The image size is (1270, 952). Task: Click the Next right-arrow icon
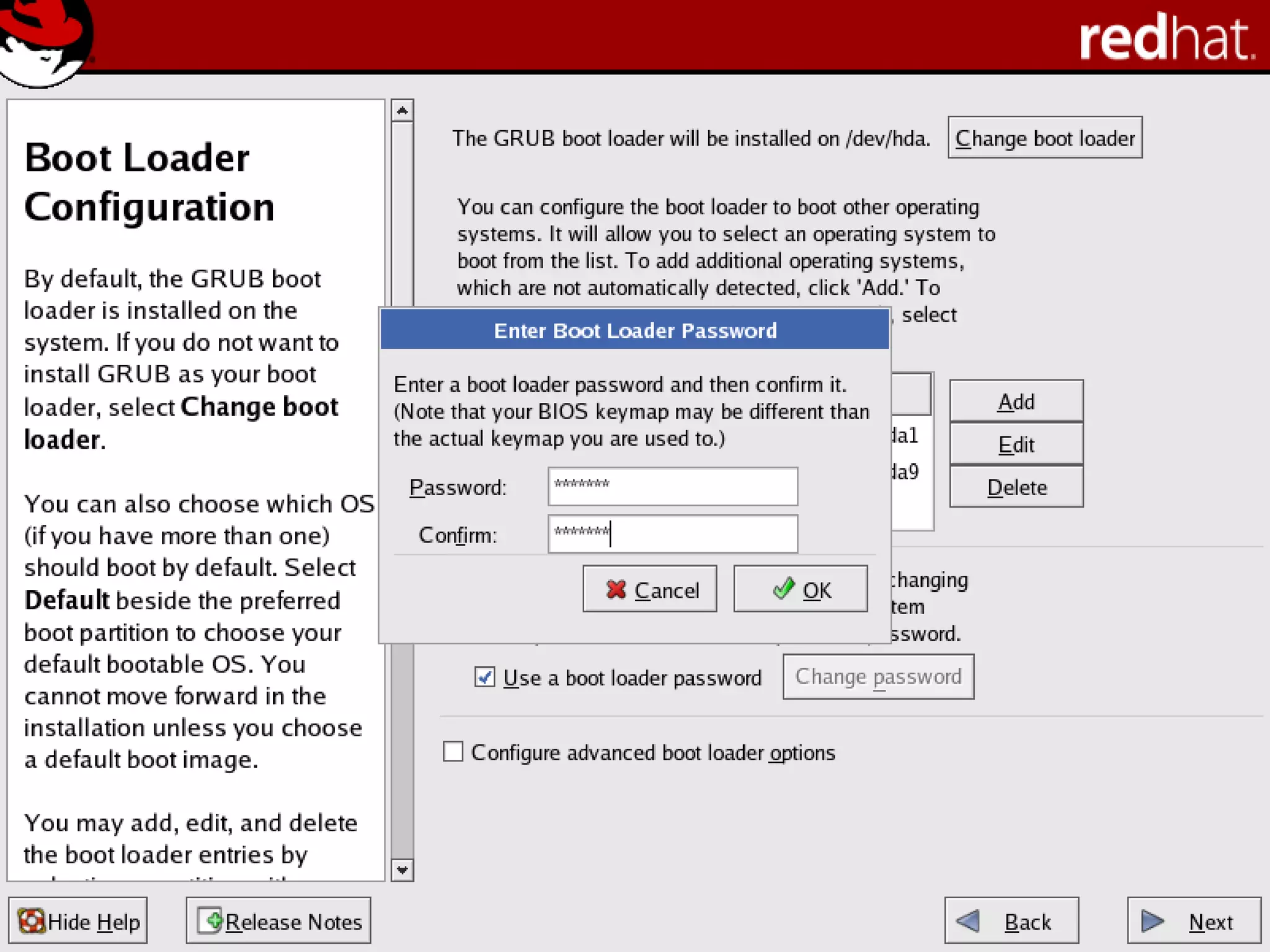[1152, 920]
